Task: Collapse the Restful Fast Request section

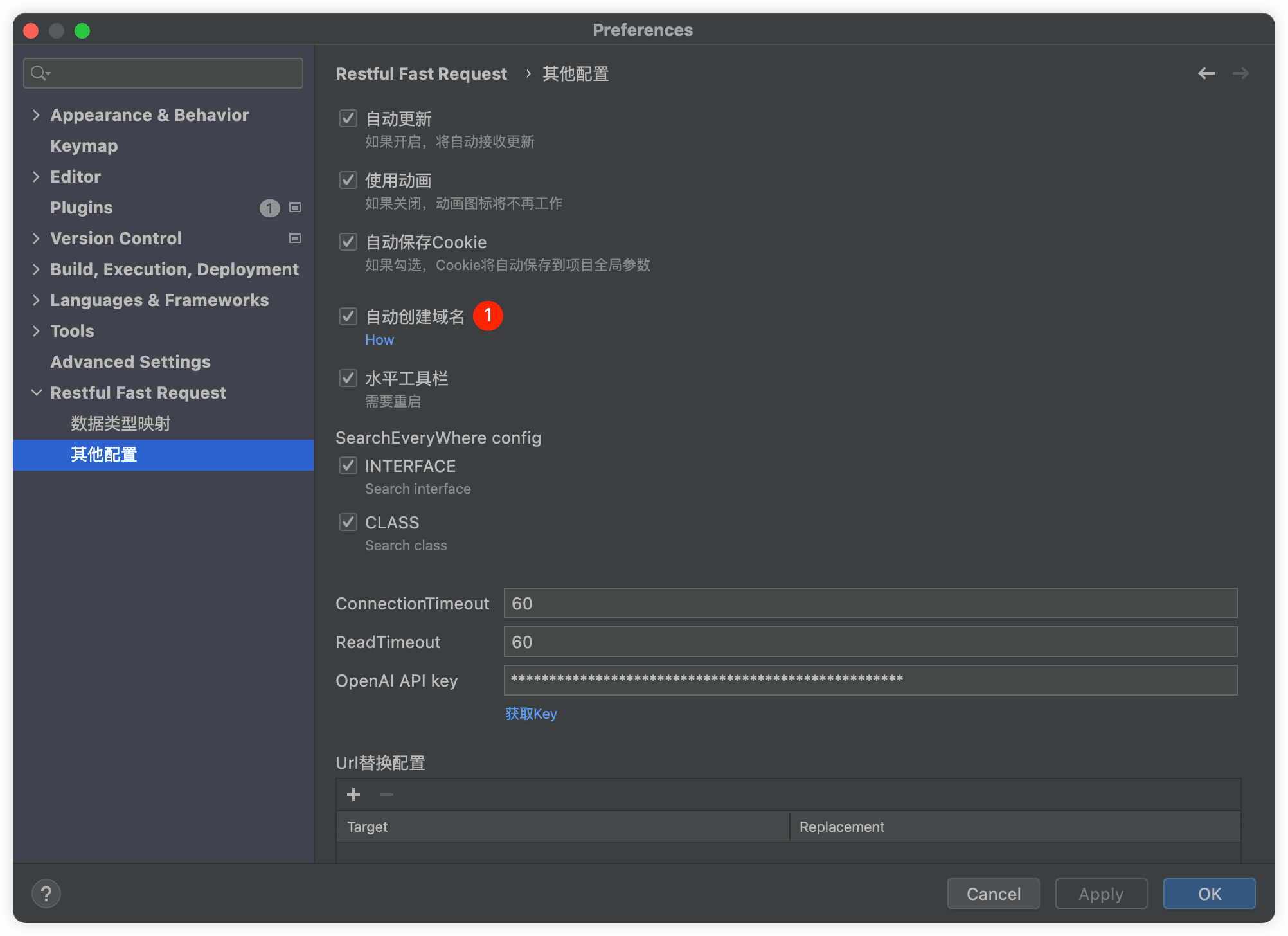Action: click(36, 393)
